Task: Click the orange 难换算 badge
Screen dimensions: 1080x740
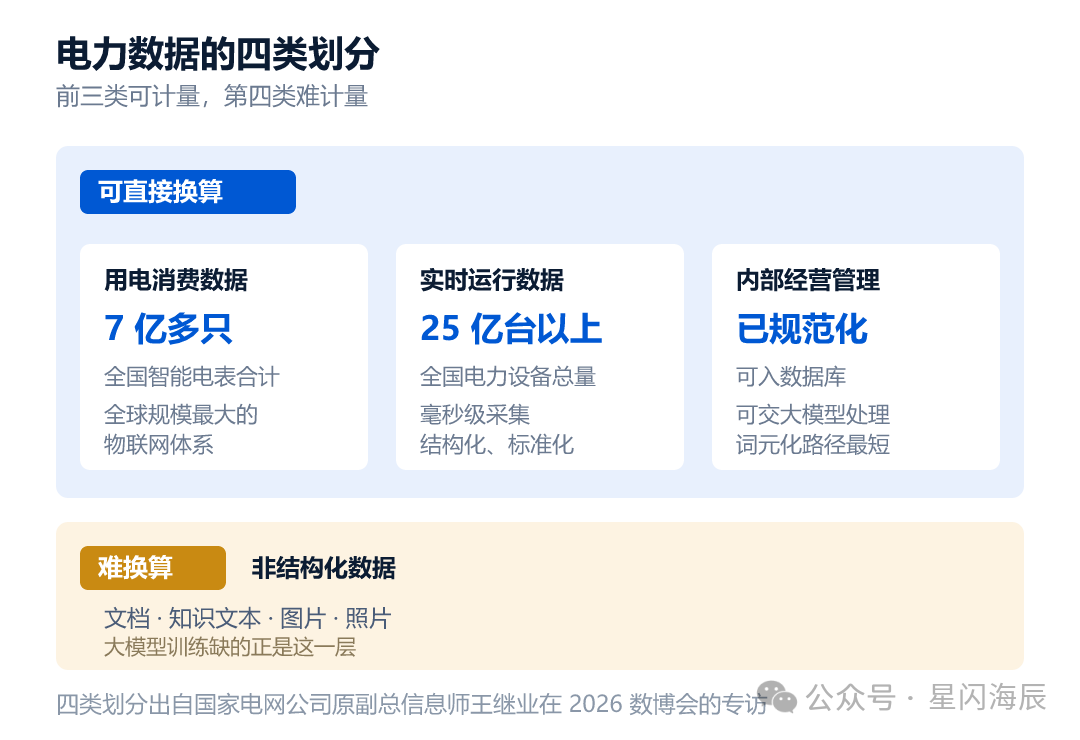Action: coord(153,568)
